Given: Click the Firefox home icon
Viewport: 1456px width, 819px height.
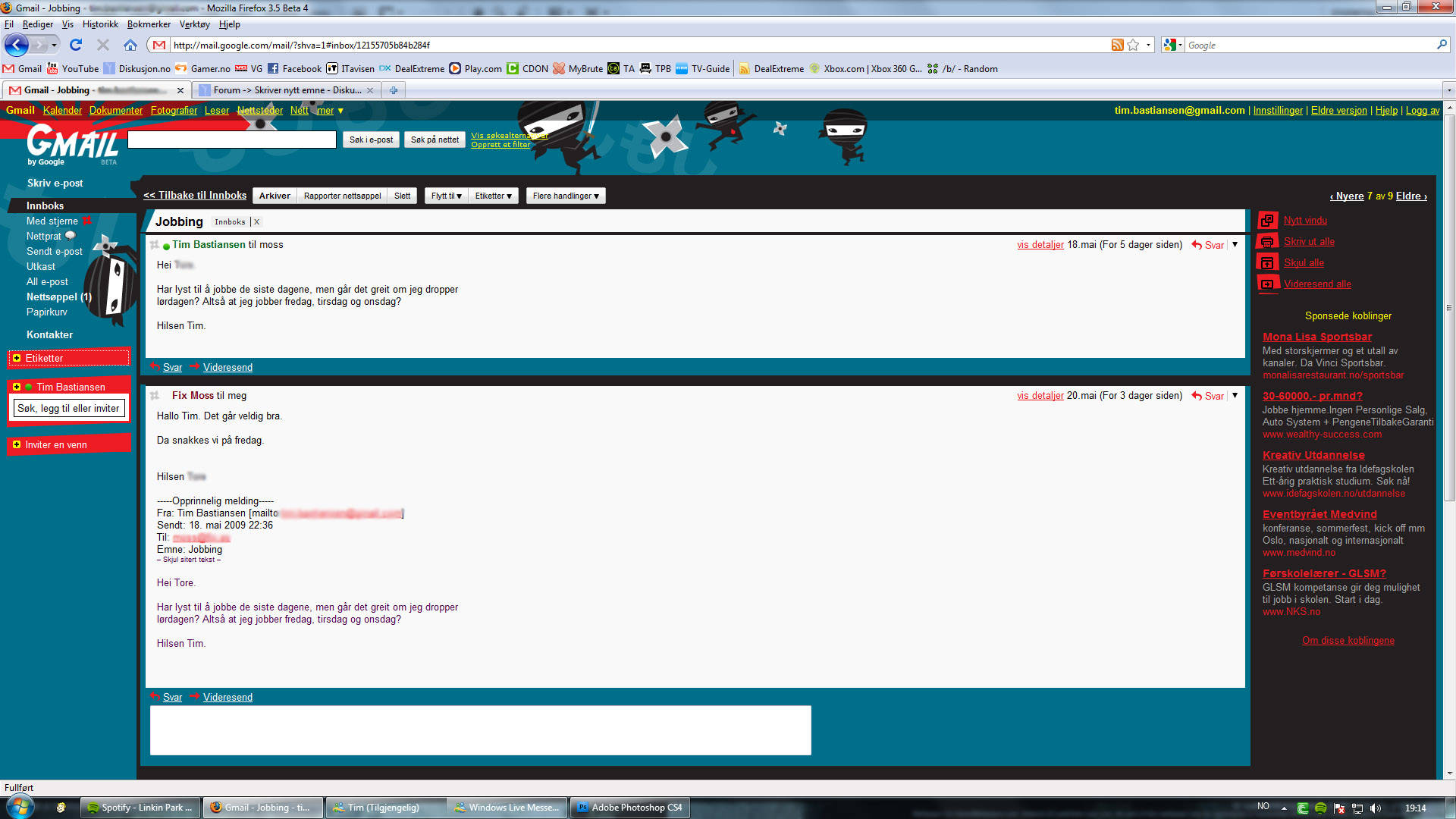Looking at the screenshot, I should pos(130,45).
